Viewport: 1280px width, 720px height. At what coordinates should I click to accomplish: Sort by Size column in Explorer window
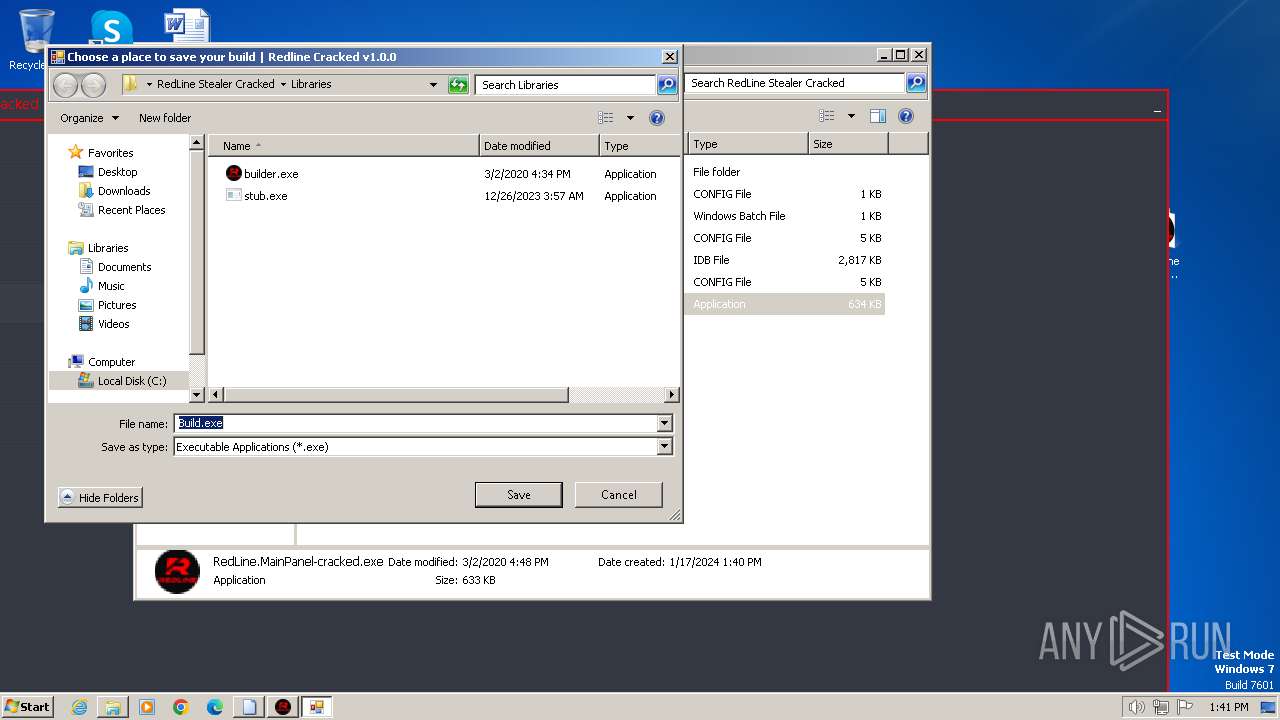click(x=848, y=144)
